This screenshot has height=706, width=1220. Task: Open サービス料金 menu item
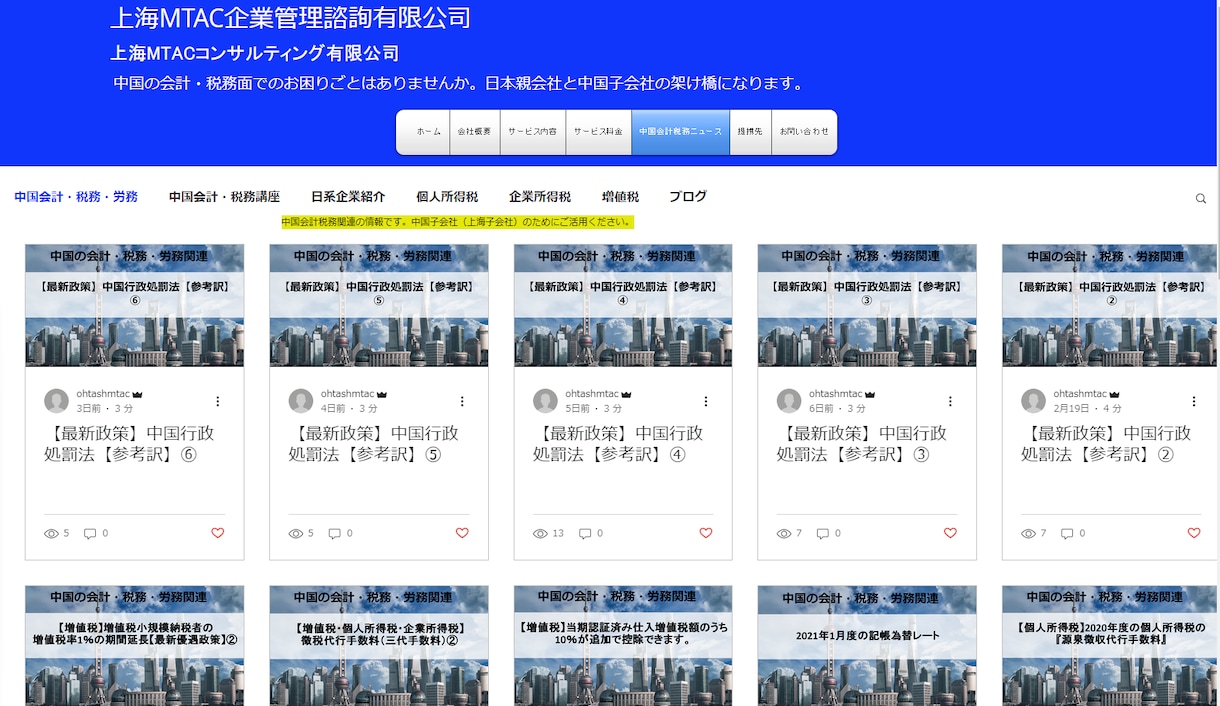click(x=598, y=132)
